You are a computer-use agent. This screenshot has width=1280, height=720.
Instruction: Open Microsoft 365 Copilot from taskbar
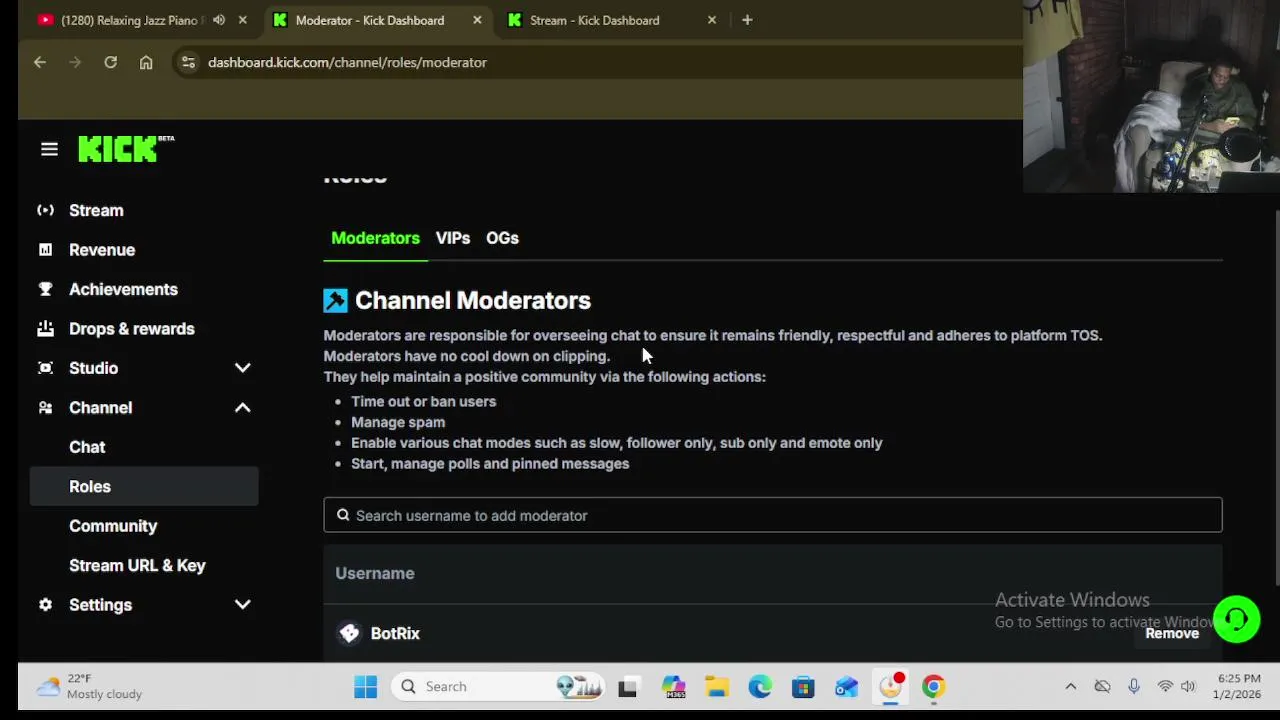click(673, 686)
